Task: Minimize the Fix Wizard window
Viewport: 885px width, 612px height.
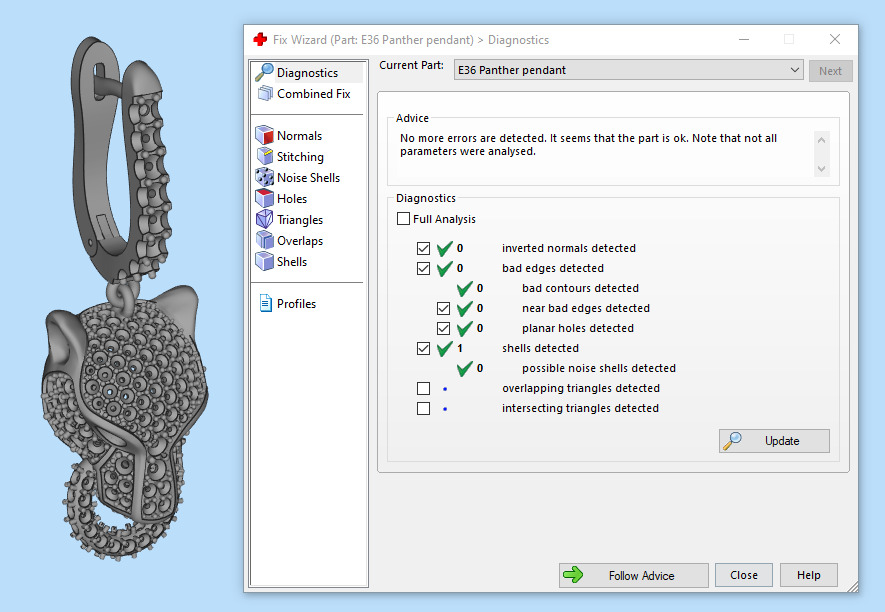Action: (744, 40)
